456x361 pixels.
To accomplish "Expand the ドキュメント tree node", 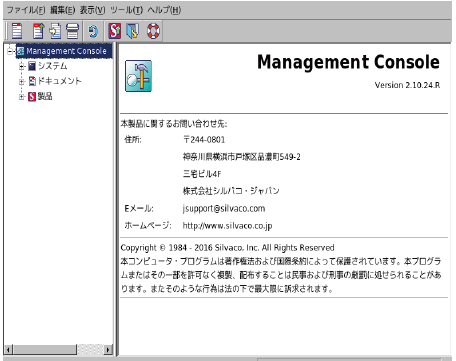I will [x=22, y=81].
